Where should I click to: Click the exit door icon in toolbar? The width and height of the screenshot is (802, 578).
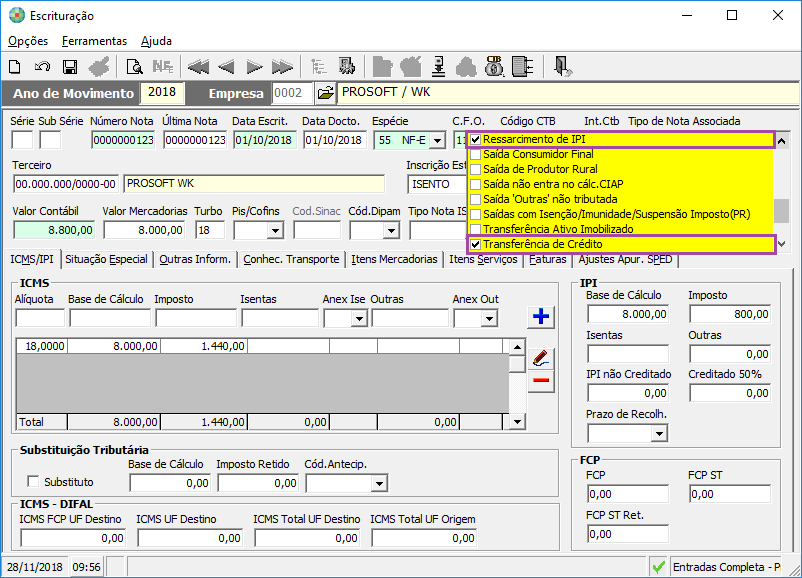563,67
